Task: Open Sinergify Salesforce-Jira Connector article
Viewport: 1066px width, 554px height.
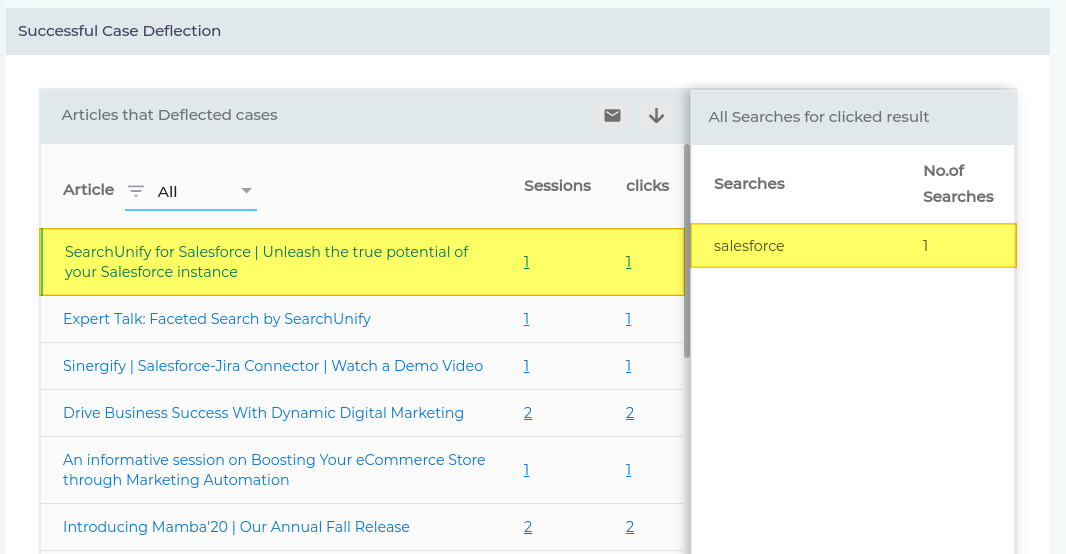Action: click(x=273, y=366)
